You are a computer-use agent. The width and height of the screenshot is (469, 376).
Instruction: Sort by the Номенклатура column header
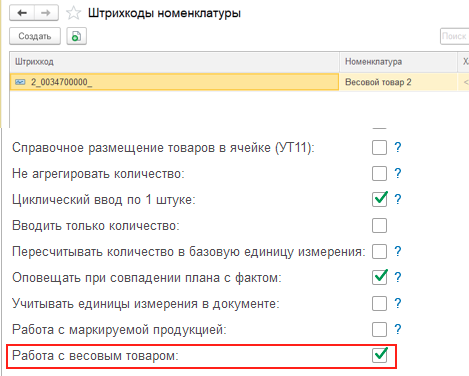(x=398, y=62)
